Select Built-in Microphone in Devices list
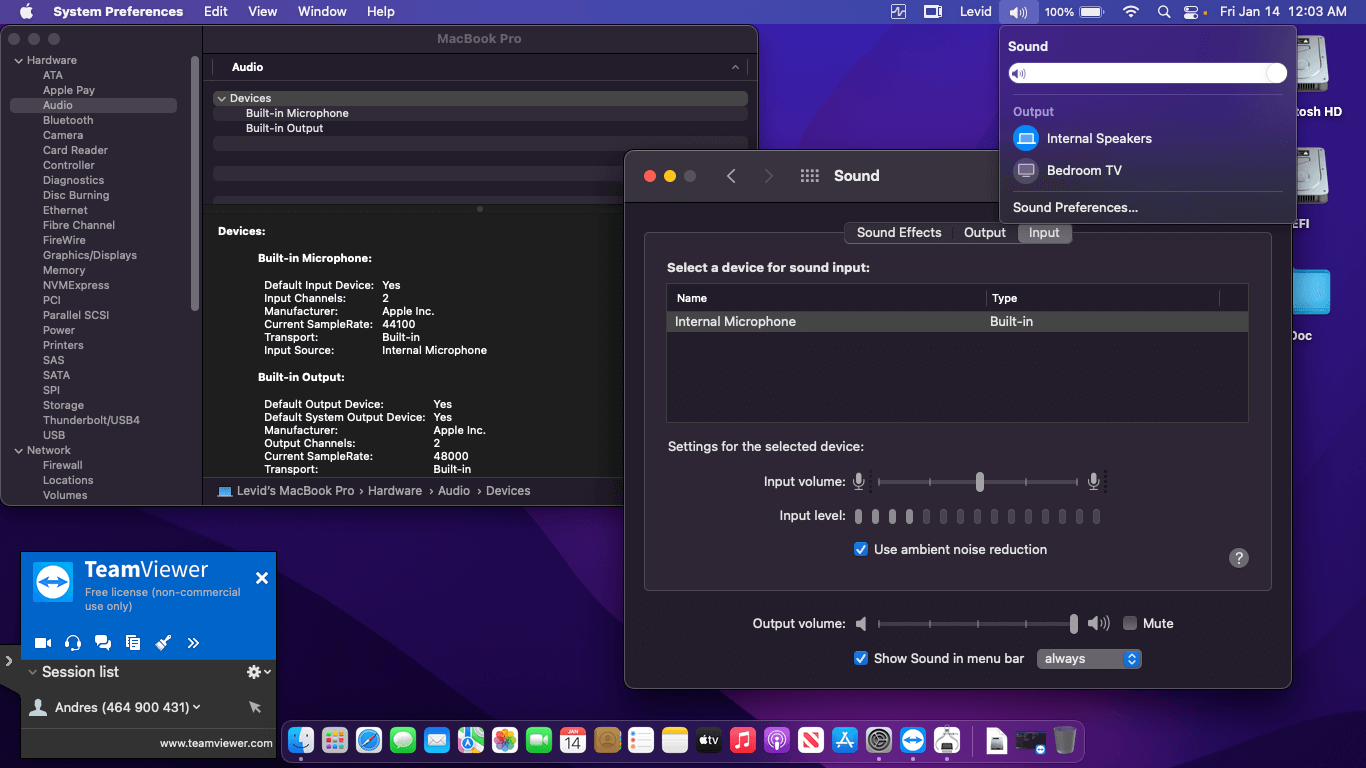 pos(297,114)
